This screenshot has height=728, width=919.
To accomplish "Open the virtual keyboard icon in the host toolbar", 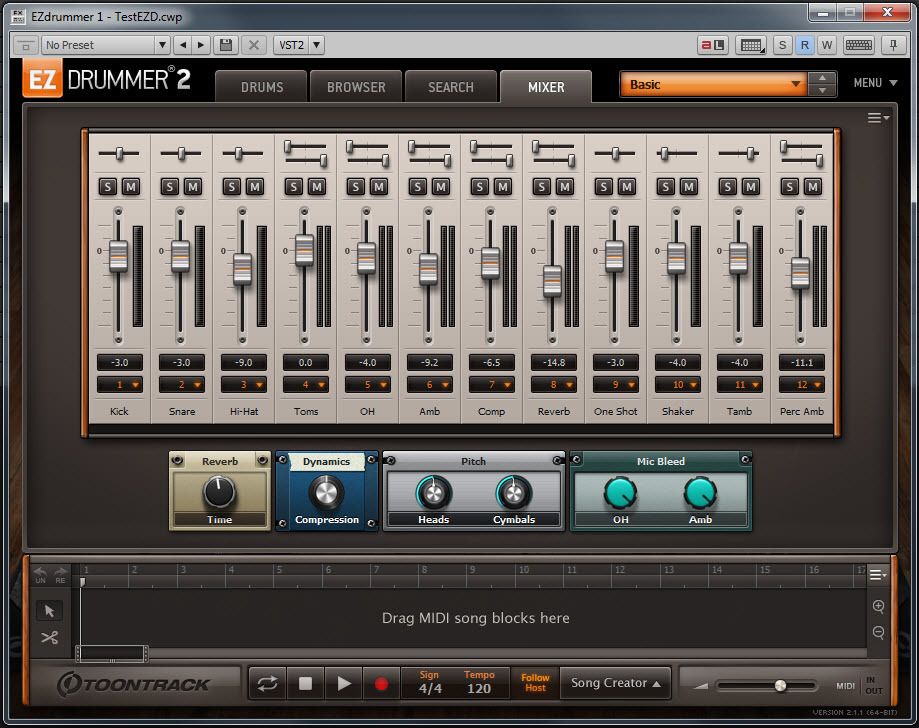I will click(859, 45).
